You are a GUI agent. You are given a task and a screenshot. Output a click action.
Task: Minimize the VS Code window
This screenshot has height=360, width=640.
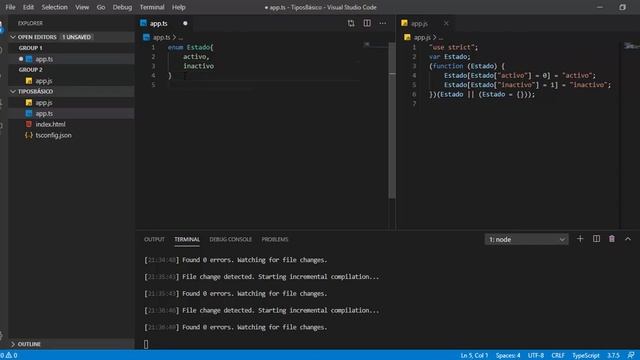(600, 7)
